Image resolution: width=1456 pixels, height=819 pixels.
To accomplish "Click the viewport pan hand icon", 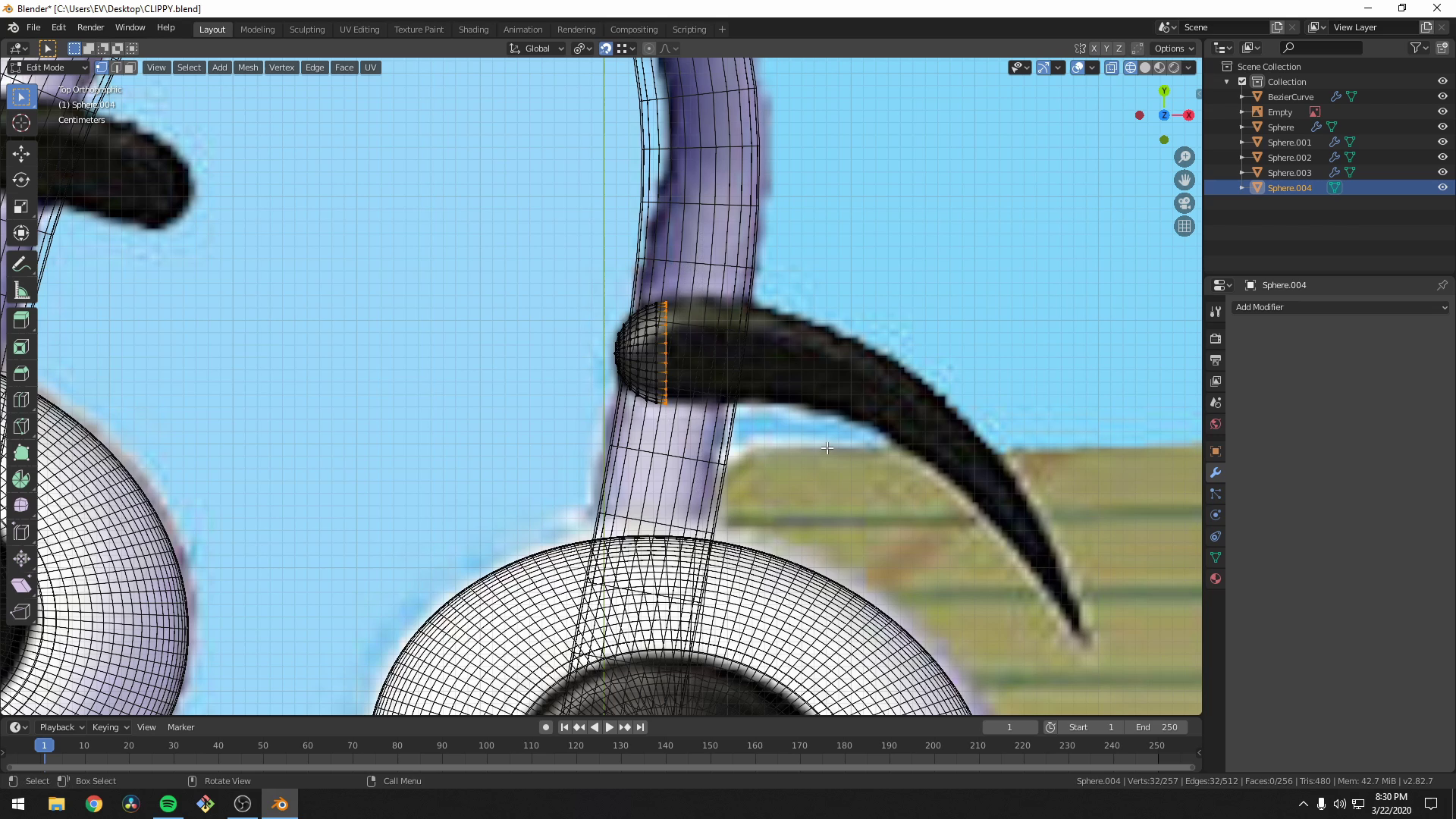I will (1185, 180).
